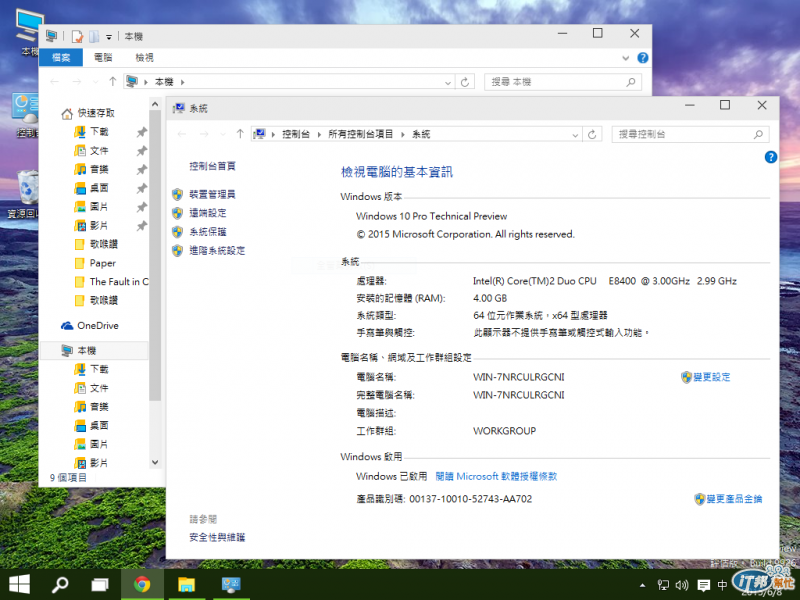Select 資源回收筒 desktop icon
The image size is (800, 600).
coord(22,194)
